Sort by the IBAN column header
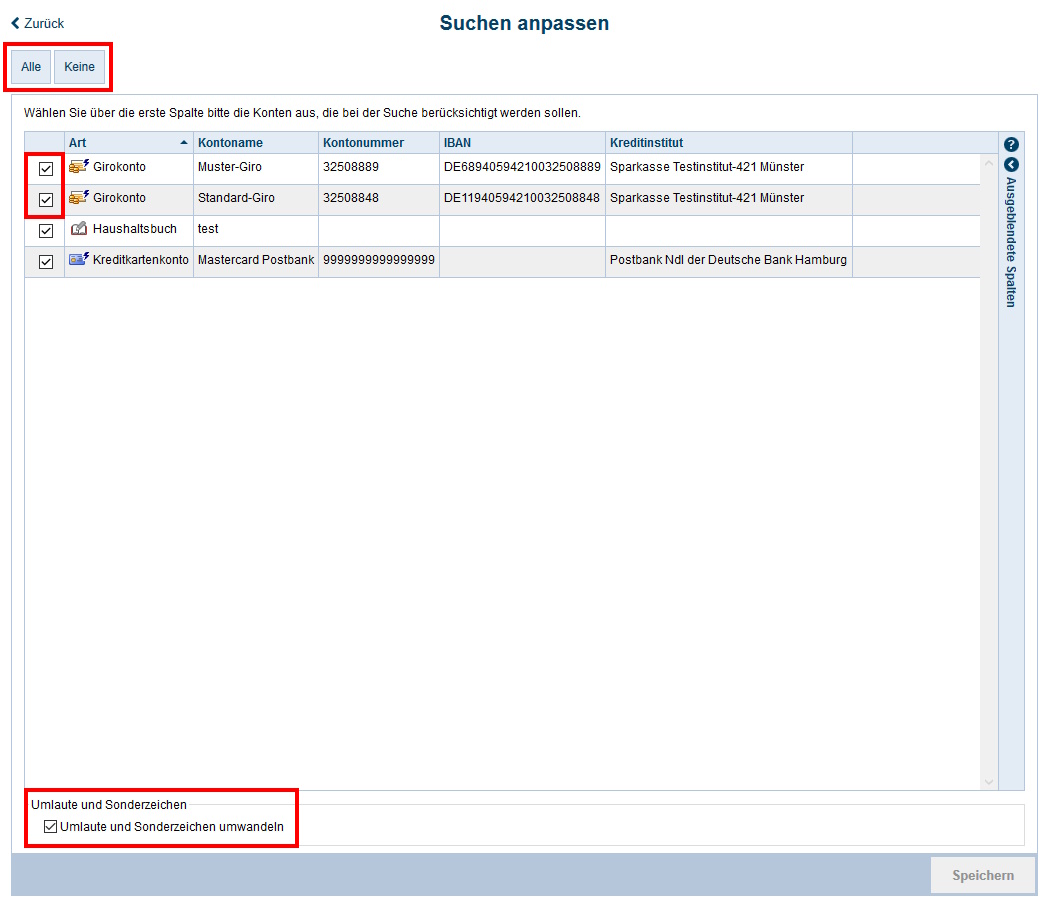The width and height of the screenshot is (1045, 900). coord(522,143)
